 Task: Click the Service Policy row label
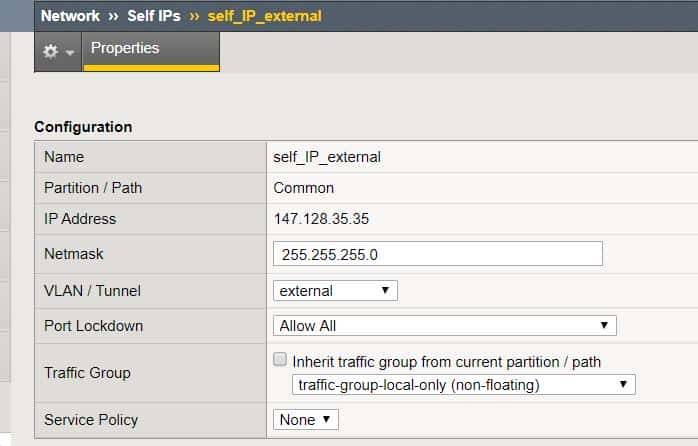91,420
